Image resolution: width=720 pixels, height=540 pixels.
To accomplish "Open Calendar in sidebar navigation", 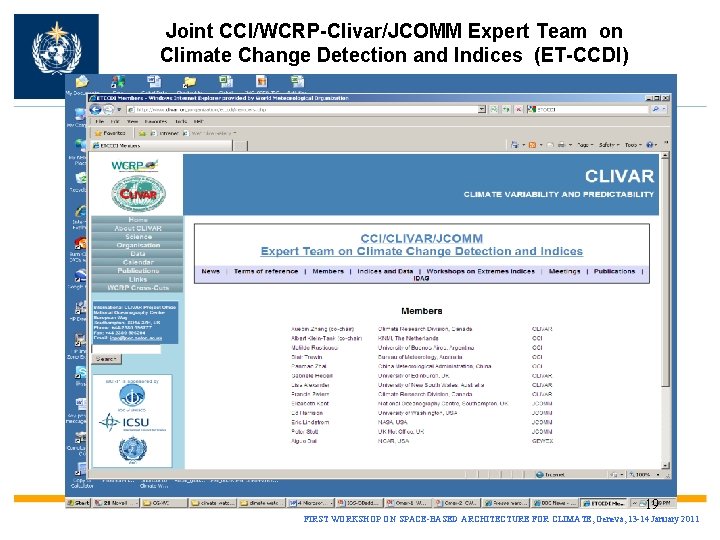I will tap(137, 262).
